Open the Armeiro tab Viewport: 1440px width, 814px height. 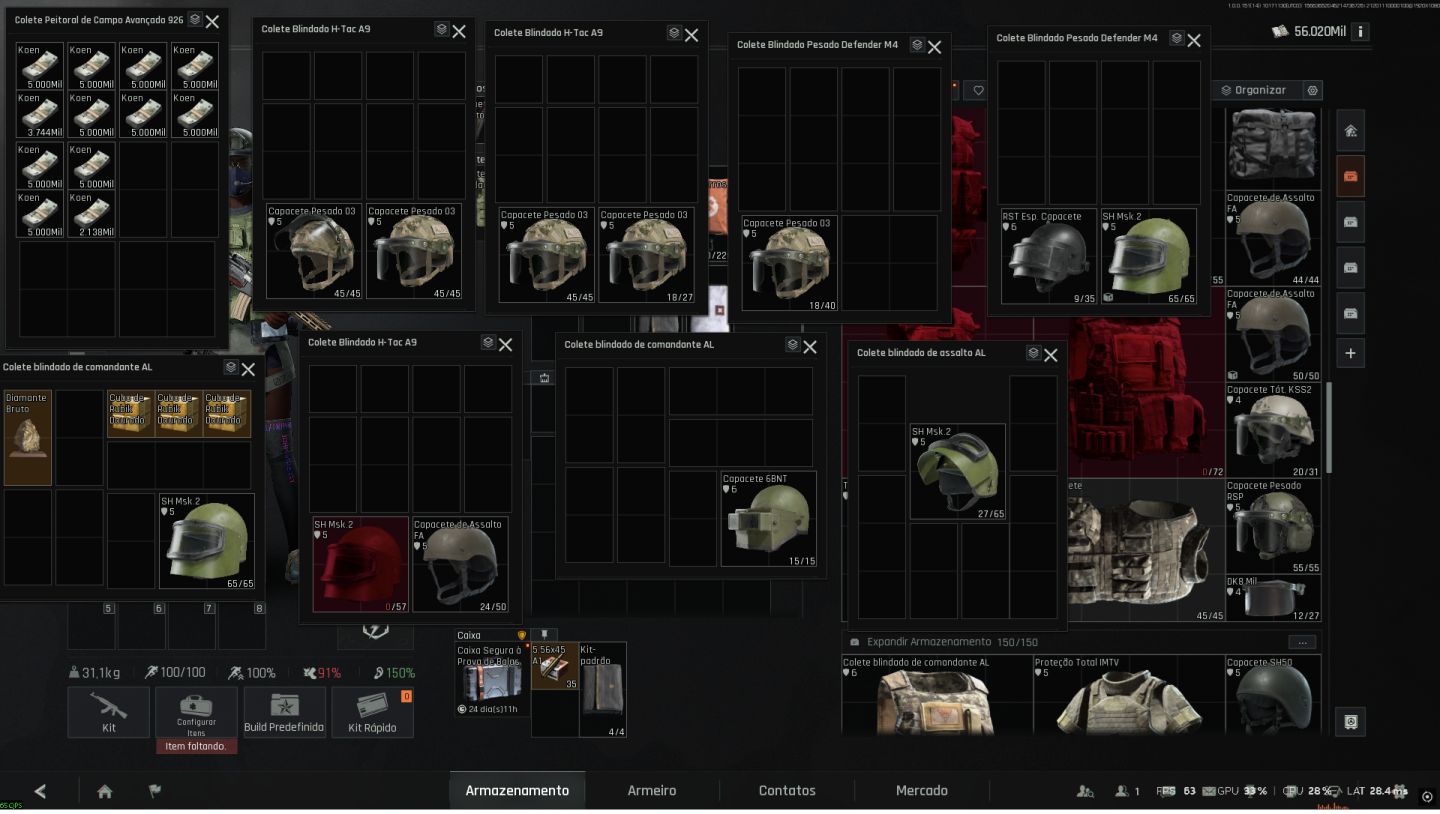(x=652, y=790)
